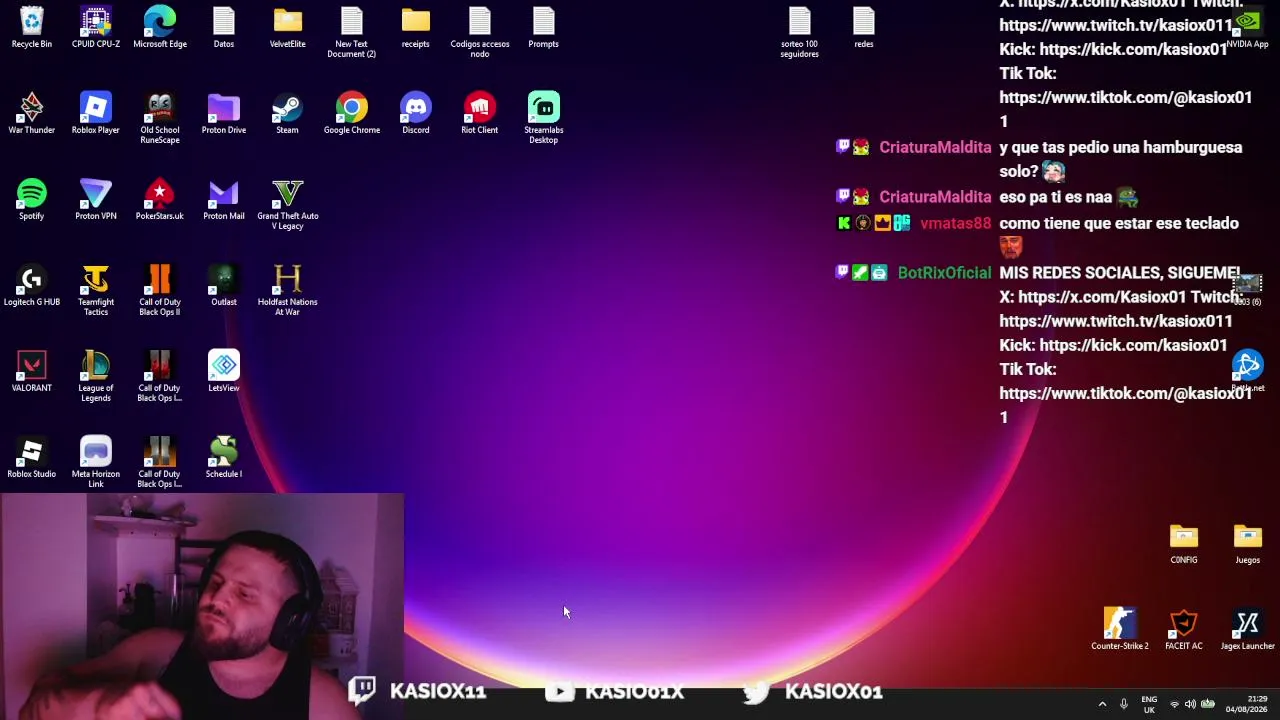Open the Logitech G HUB shortcut
The height and width of the screenshot is (720, 1280).
point(32,285)
